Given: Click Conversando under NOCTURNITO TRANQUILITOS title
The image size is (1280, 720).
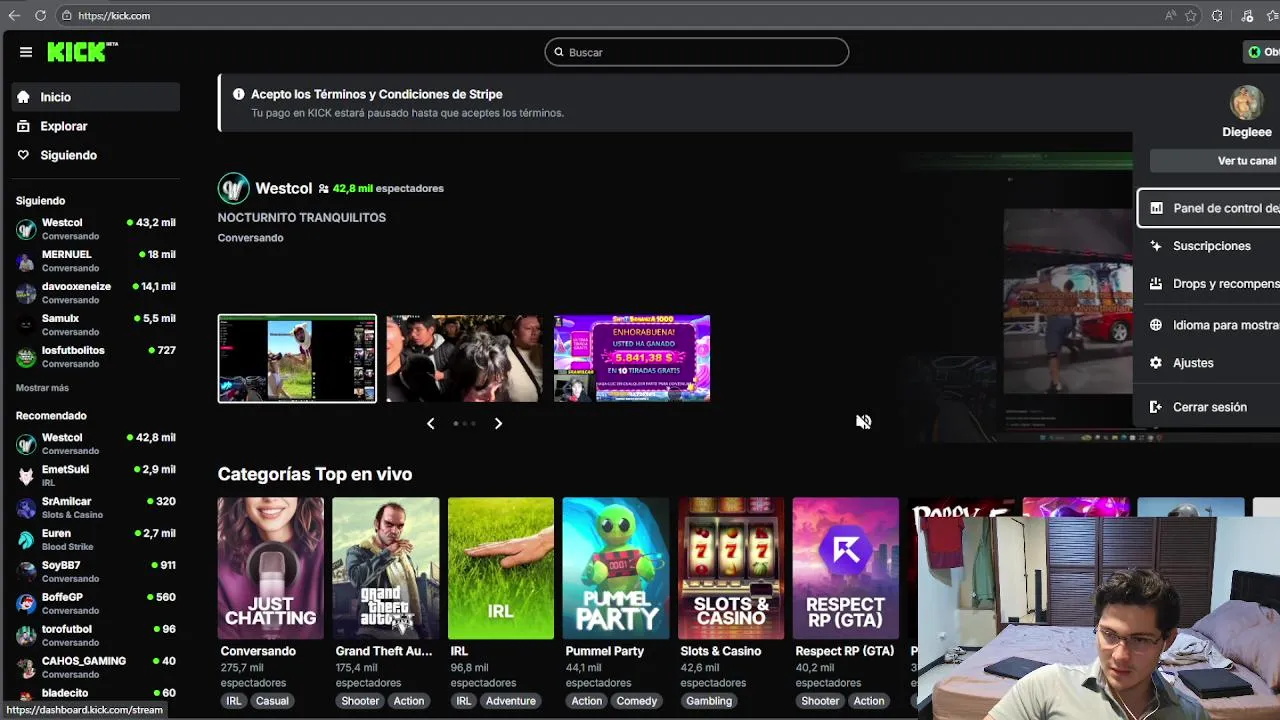Looking at the screenshot, I should point(250,238).
